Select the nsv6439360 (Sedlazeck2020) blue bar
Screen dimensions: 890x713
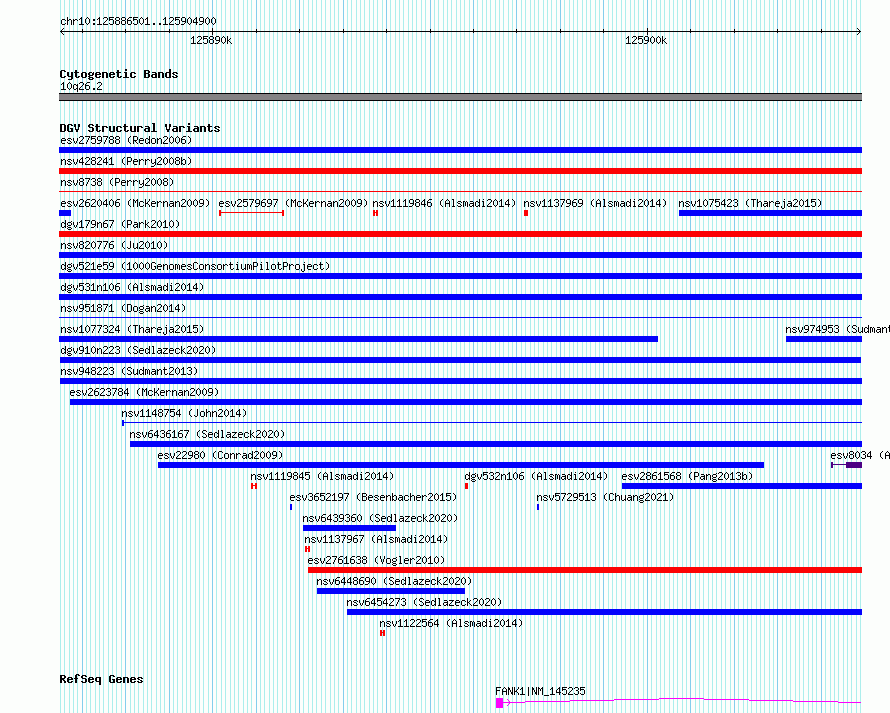point(350,528)
